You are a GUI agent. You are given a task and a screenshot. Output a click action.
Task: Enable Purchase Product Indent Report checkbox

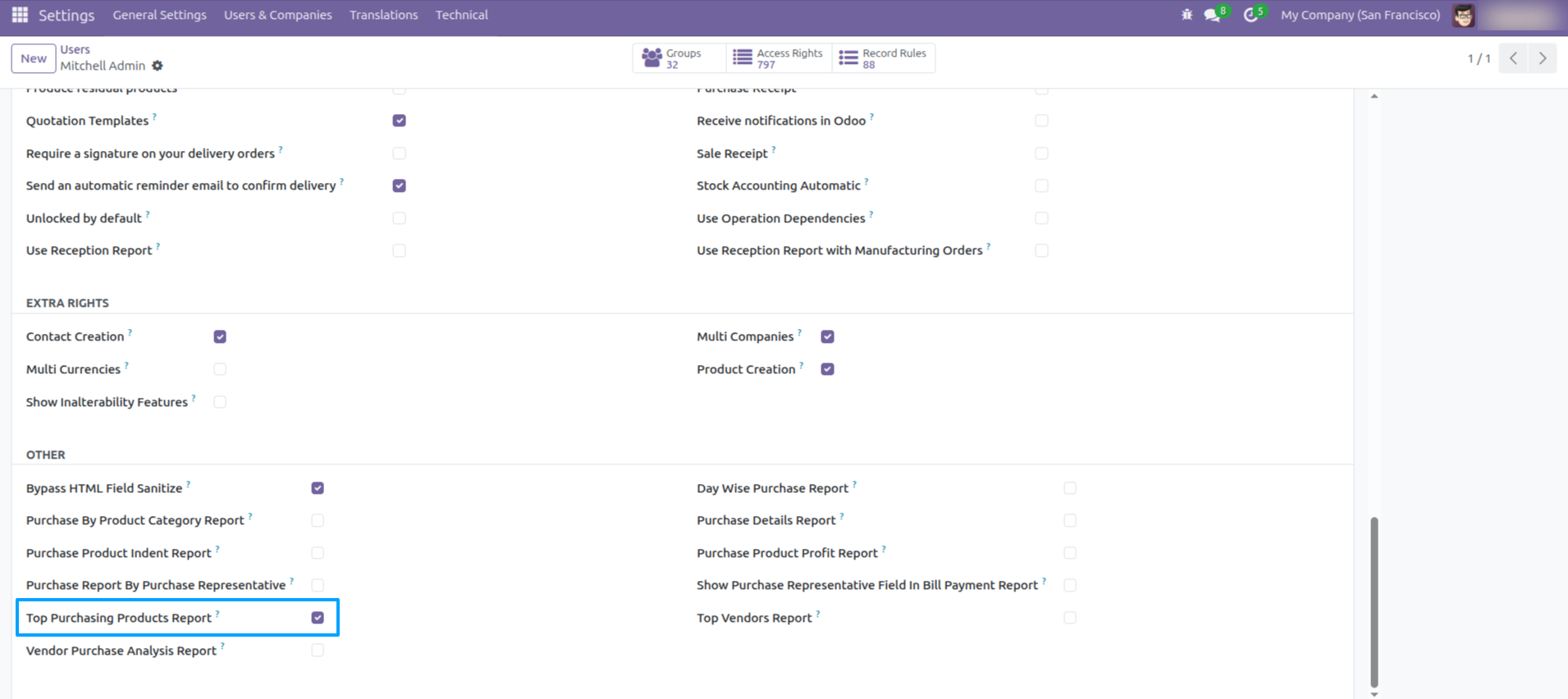click(x=318, y=553)
